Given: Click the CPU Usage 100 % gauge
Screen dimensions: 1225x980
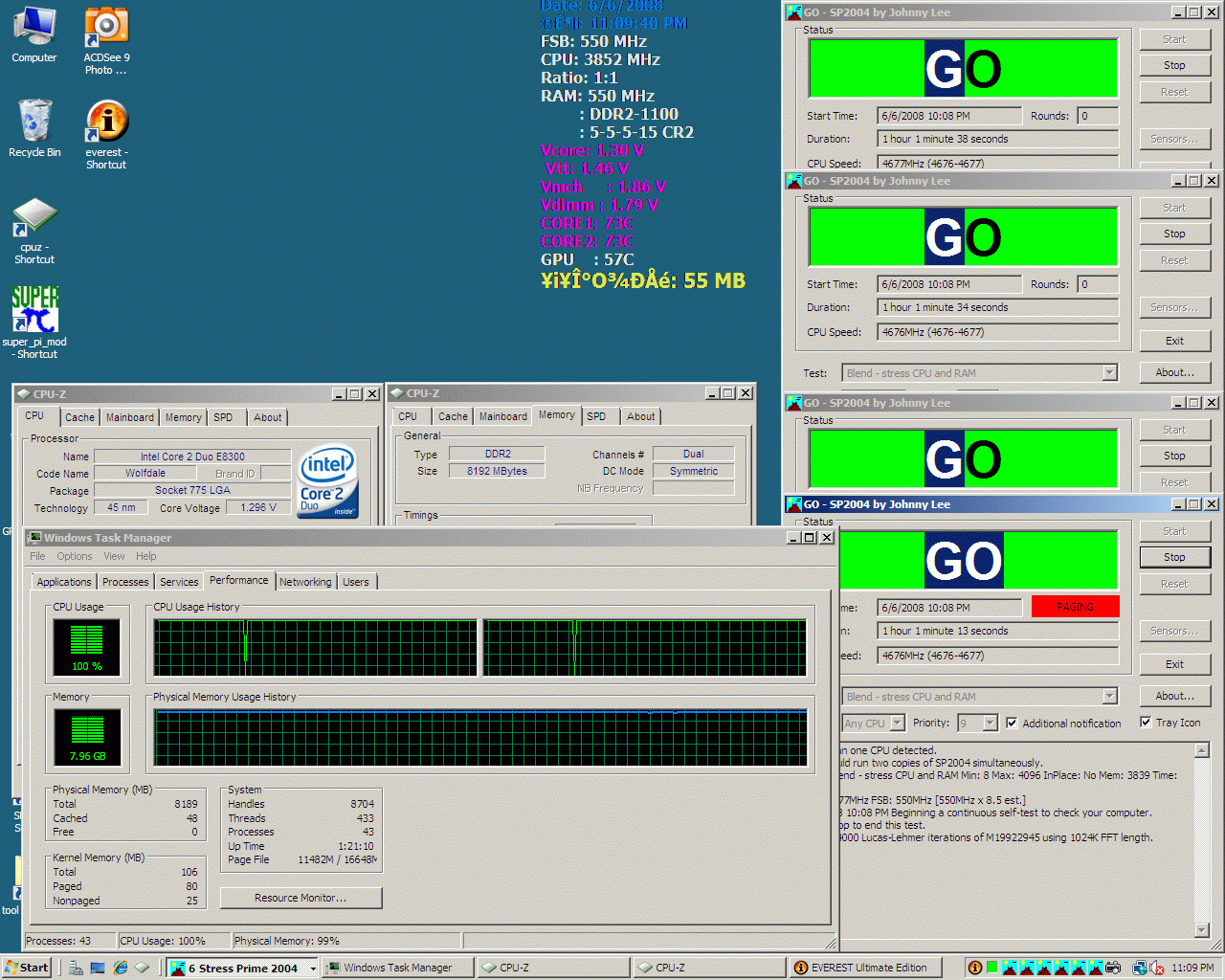Looking at the screenshot, I should [86, 648].
